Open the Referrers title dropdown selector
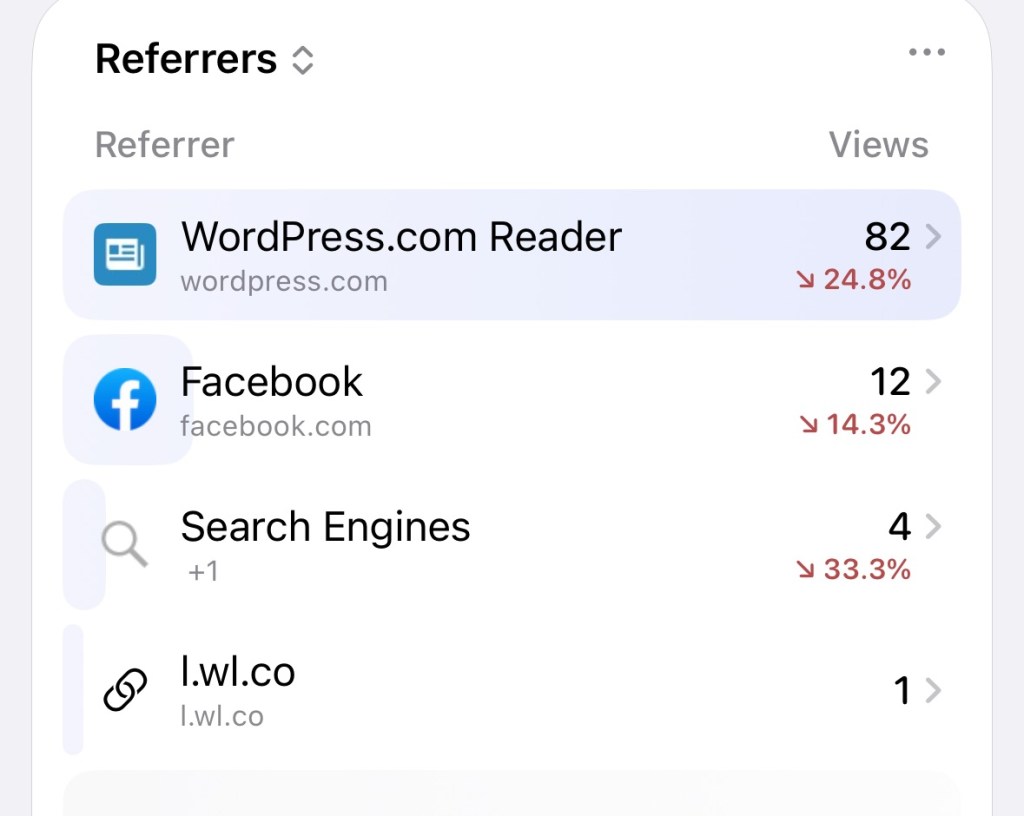1024x816 pixels. tap(302, 61)
